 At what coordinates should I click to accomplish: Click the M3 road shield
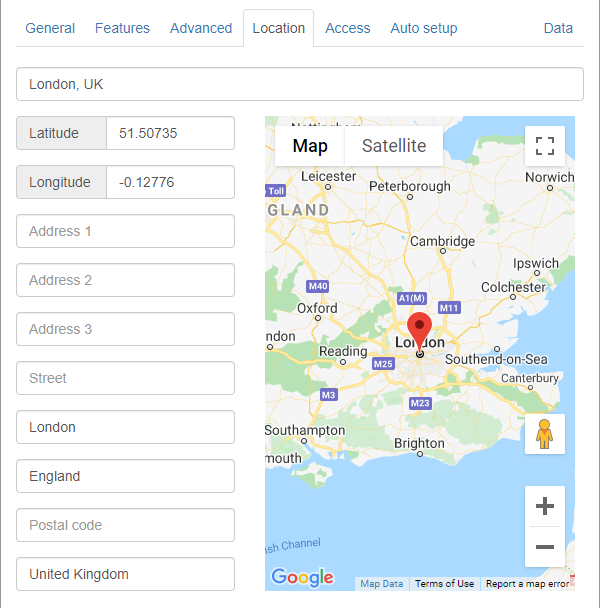pos(329,395)
